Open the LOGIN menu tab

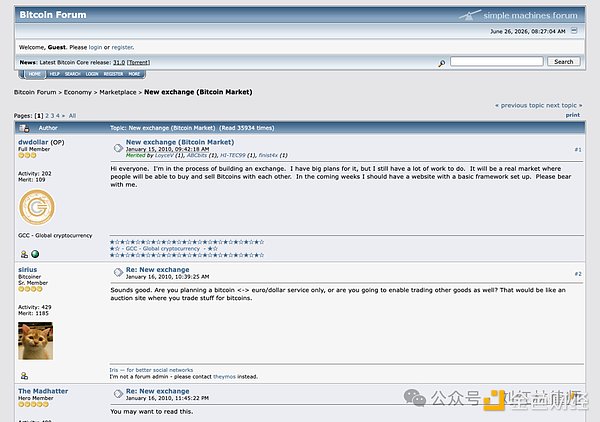[x=92, y=74]
